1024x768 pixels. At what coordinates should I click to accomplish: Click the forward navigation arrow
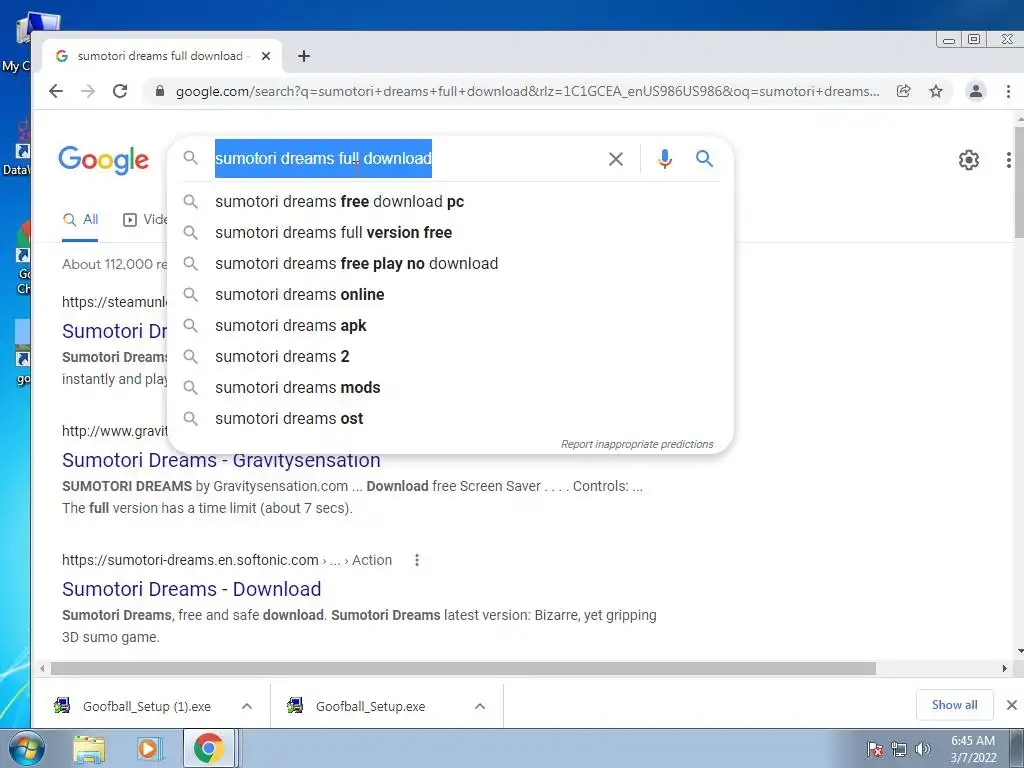pyautogui.click(x=88, y=91)
